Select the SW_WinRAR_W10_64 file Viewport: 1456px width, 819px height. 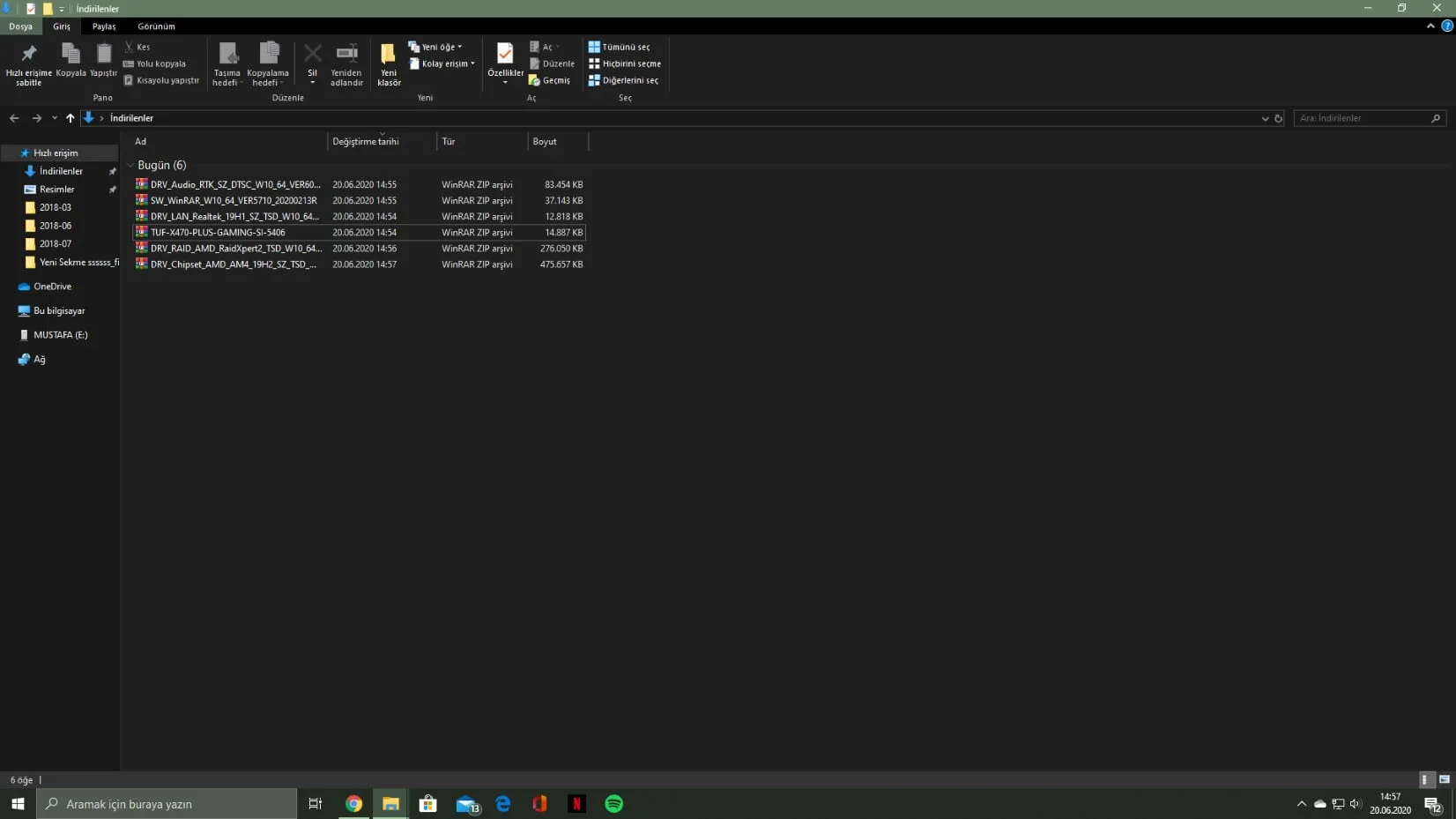[x=359, y=201]
